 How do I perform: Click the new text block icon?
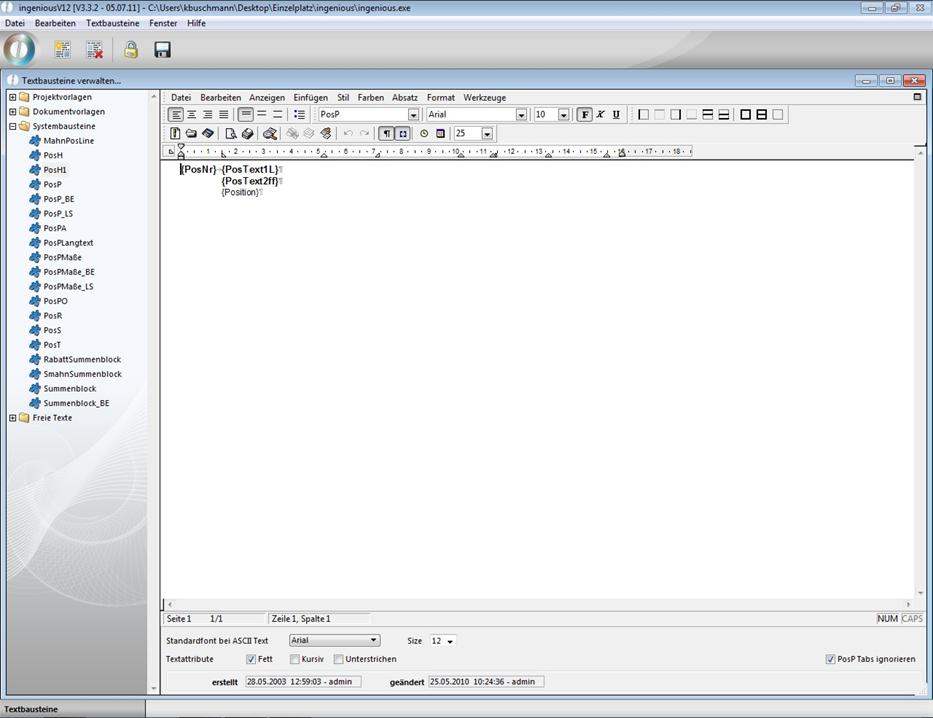pyautogui.click(x=62, y=50)
